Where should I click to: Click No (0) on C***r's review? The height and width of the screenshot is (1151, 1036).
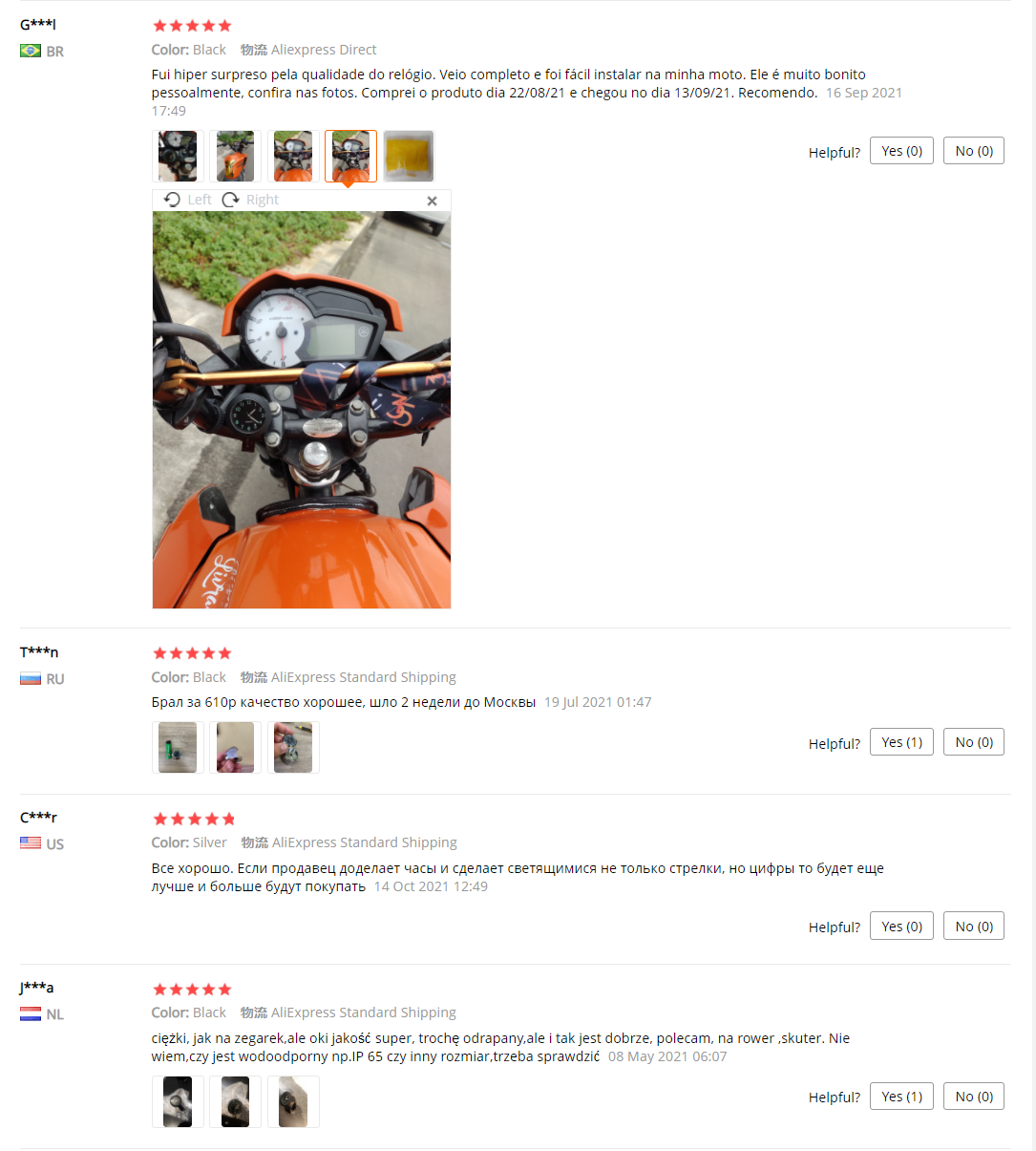point(974,927)
